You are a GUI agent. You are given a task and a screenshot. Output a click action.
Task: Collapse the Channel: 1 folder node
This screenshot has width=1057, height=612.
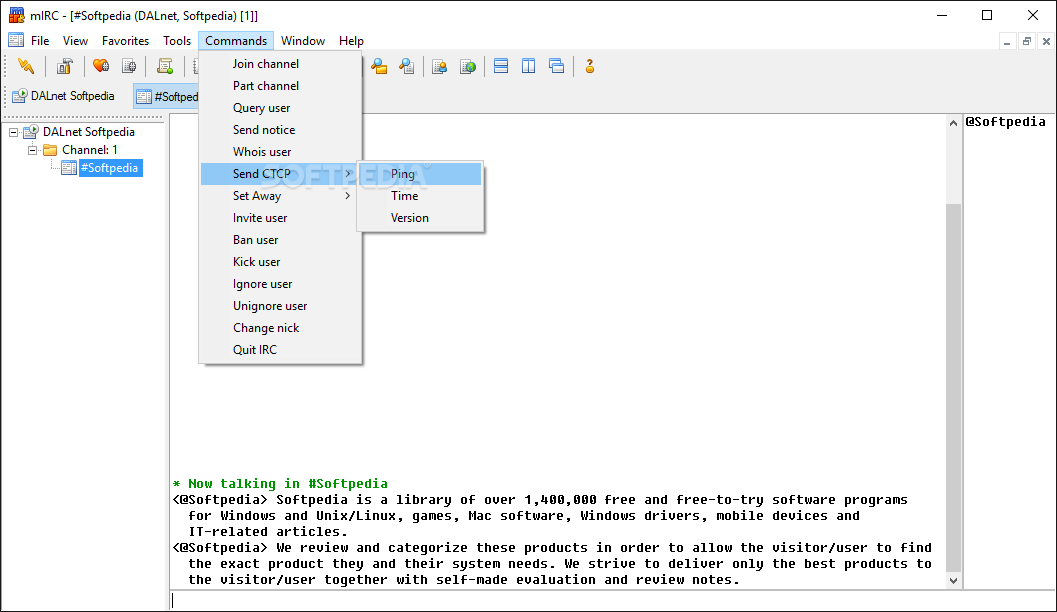pyautogui.click(x=32, y=150)
